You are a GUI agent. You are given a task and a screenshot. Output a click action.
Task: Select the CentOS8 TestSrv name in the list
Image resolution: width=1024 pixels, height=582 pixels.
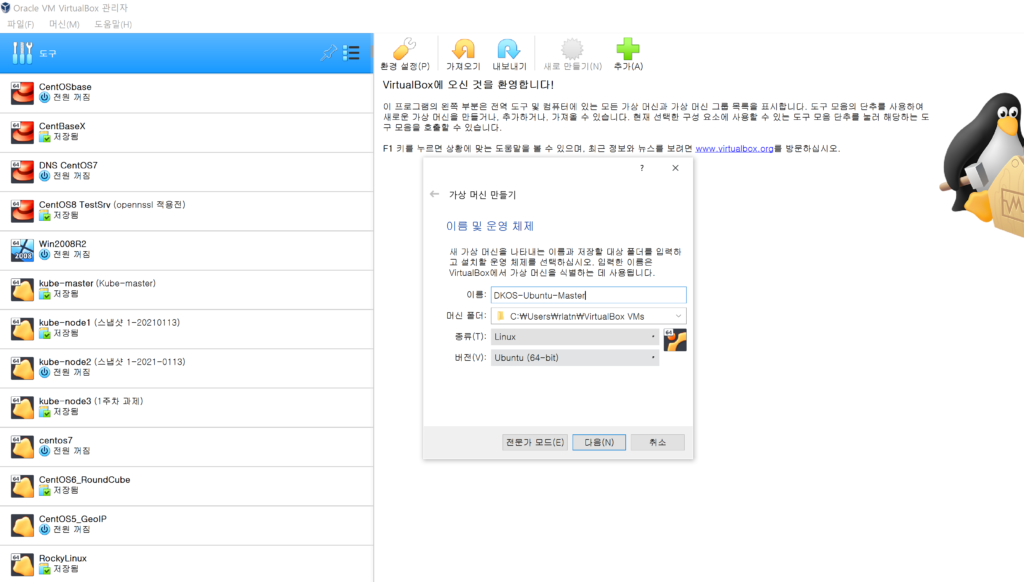[x=74, y=204]
